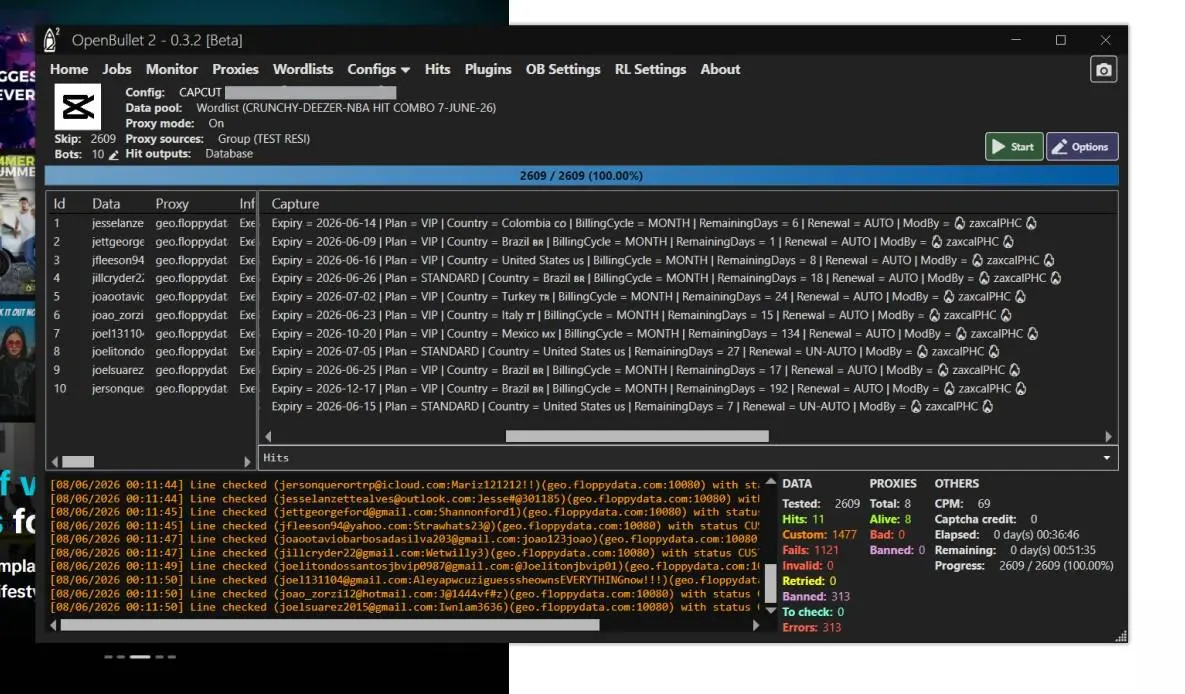
Task: Click the log vertical scrollbar thumb
Action: (770, 582)
